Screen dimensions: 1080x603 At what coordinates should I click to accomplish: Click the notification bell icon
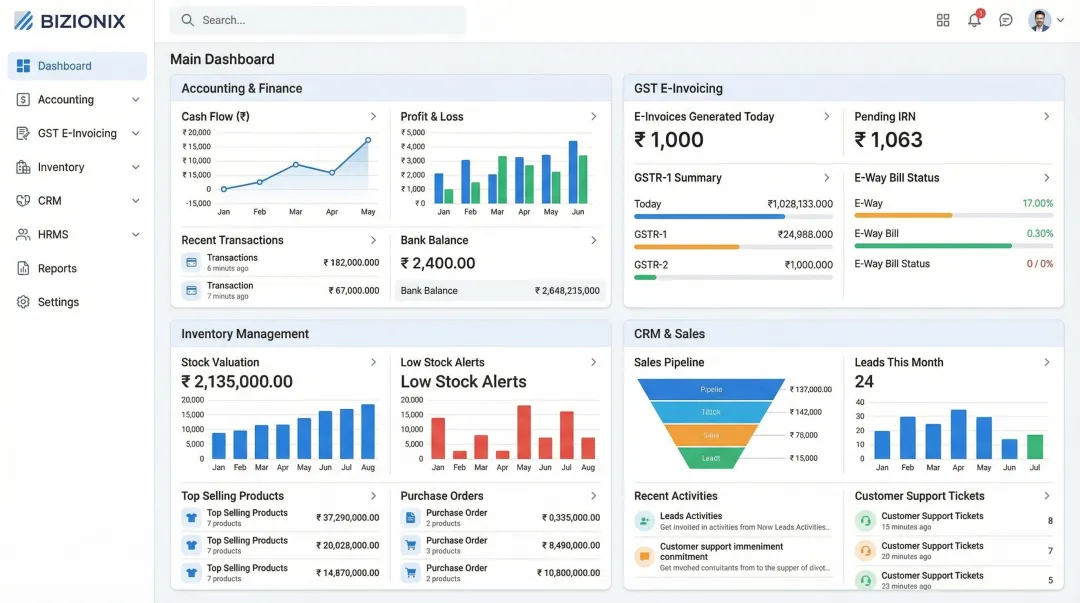click(x=974, y=20)
